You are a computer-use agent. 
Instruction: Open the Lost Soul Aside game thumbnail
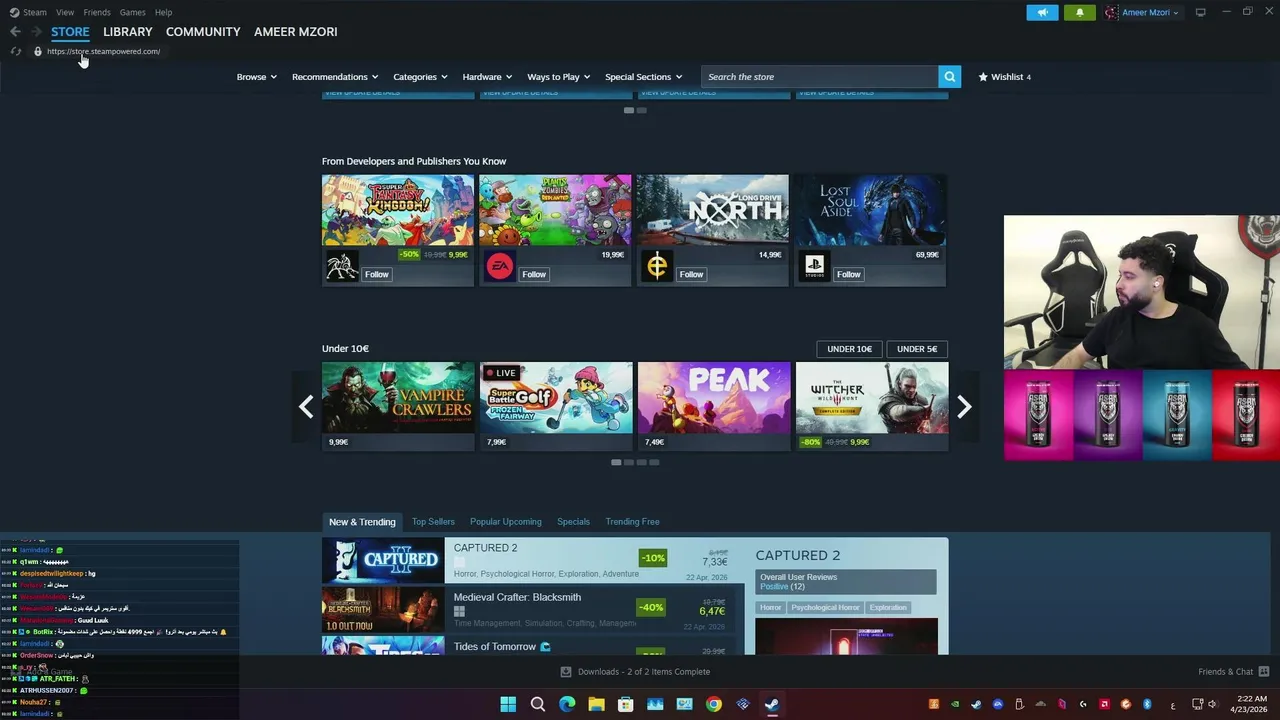coord(870,210)
